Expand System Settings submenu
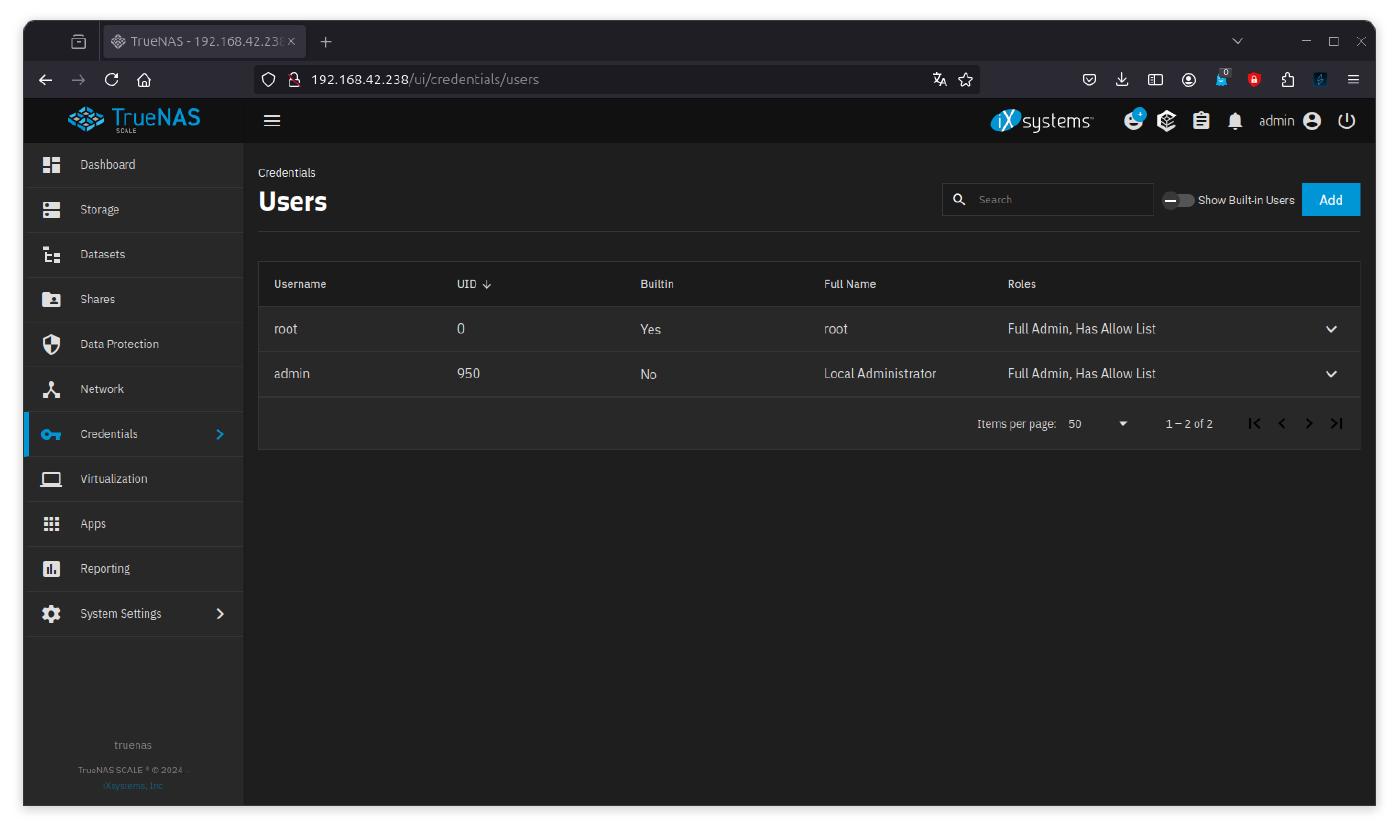The image size is (1399, 832). tap(220, 614)
